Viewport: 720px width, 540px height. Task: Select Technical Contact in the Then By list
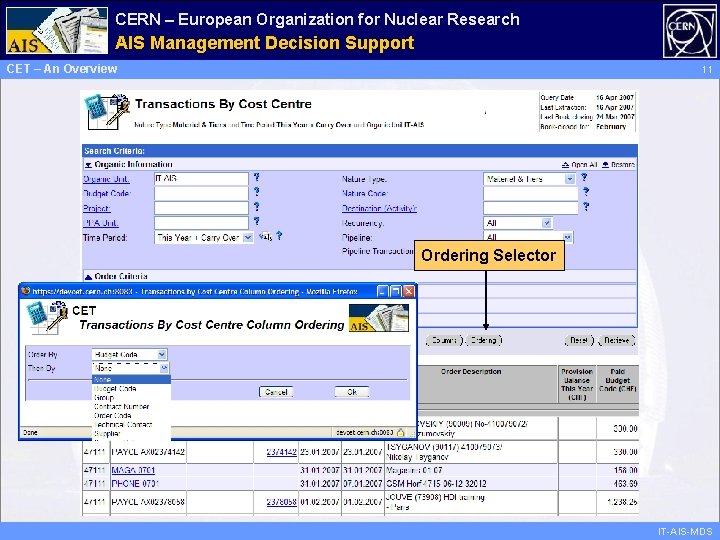[131, 425]
